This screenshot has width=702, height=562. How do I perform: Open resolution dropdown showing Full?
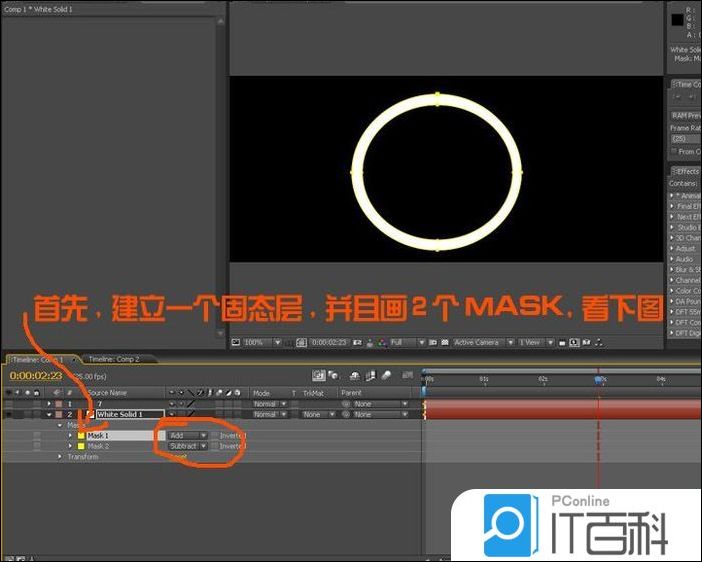(x=407, y=343)
